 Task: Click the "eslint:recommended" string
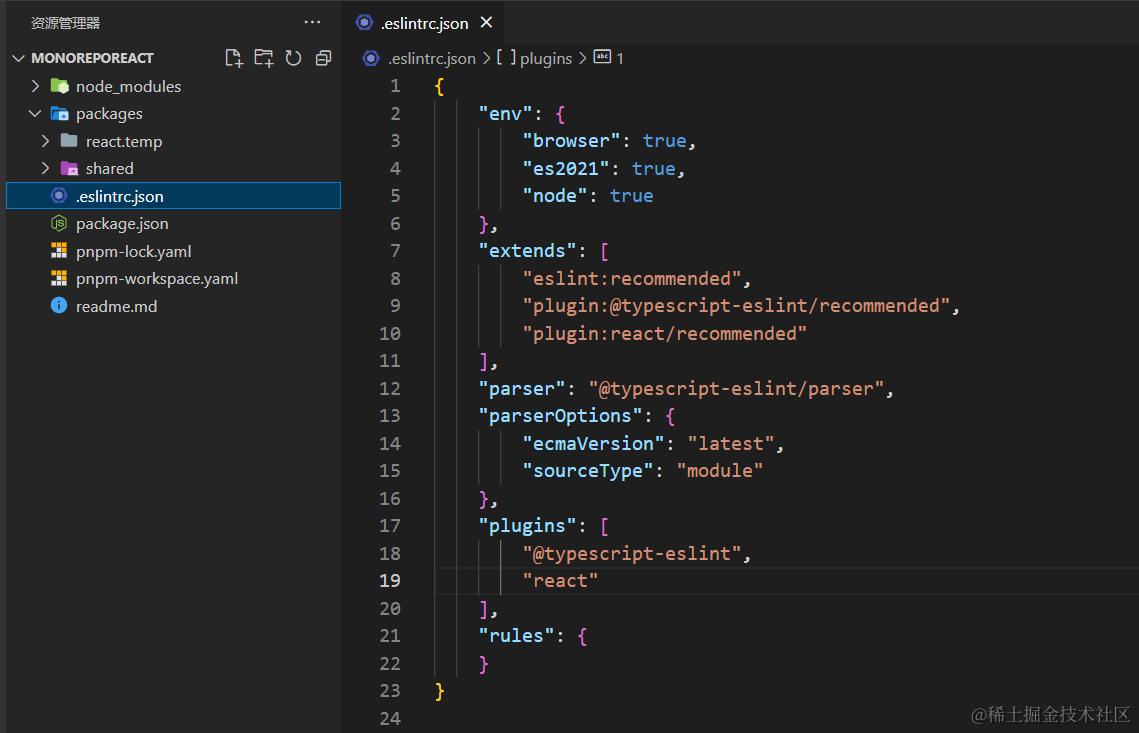(x=631, y=279)
